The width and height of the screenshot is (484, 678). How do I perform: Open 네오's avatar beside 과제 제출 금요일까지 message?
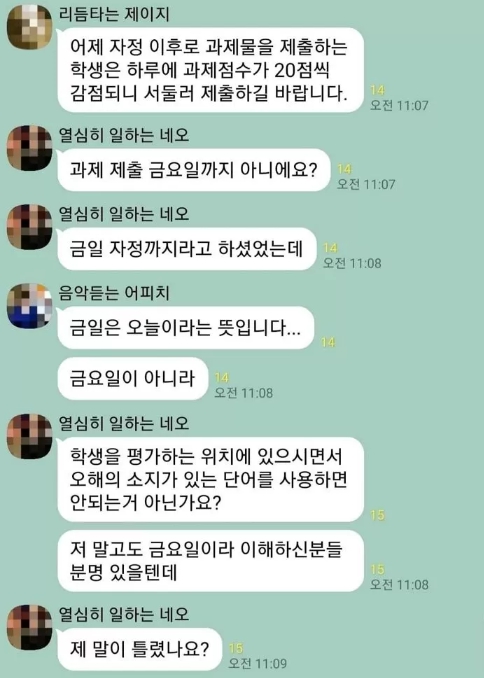[x=30, y=148]
